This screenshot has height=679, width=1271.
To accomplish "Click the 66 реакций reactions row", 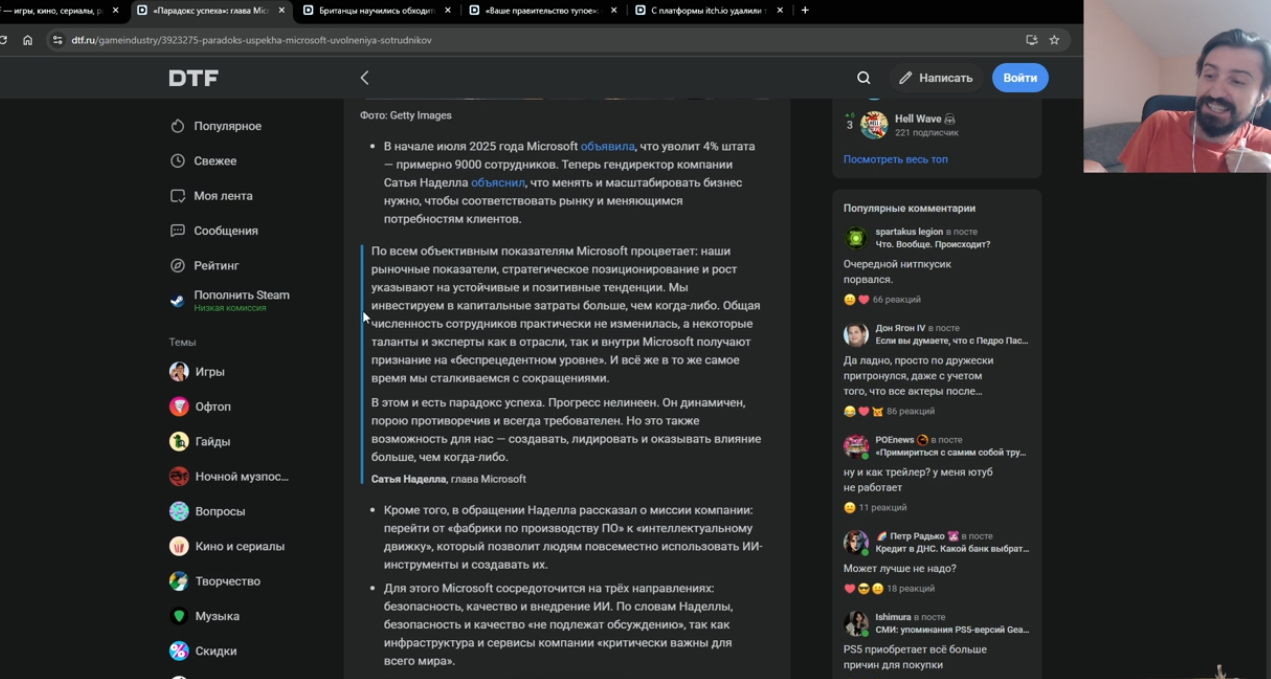I will 882,300.
